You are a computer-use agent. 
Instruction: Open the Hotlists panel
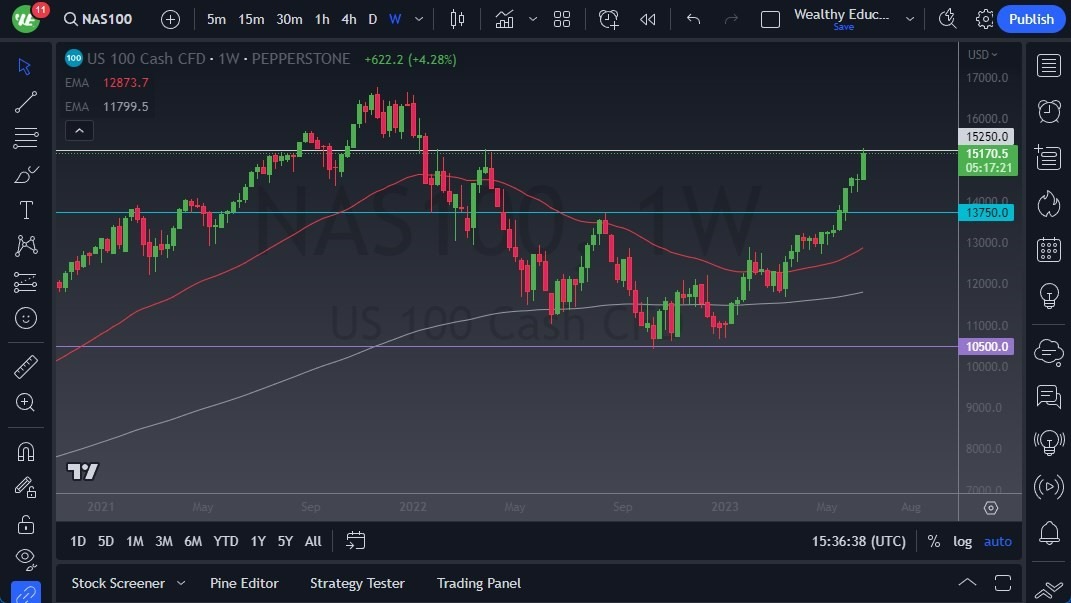(1048, 203)
